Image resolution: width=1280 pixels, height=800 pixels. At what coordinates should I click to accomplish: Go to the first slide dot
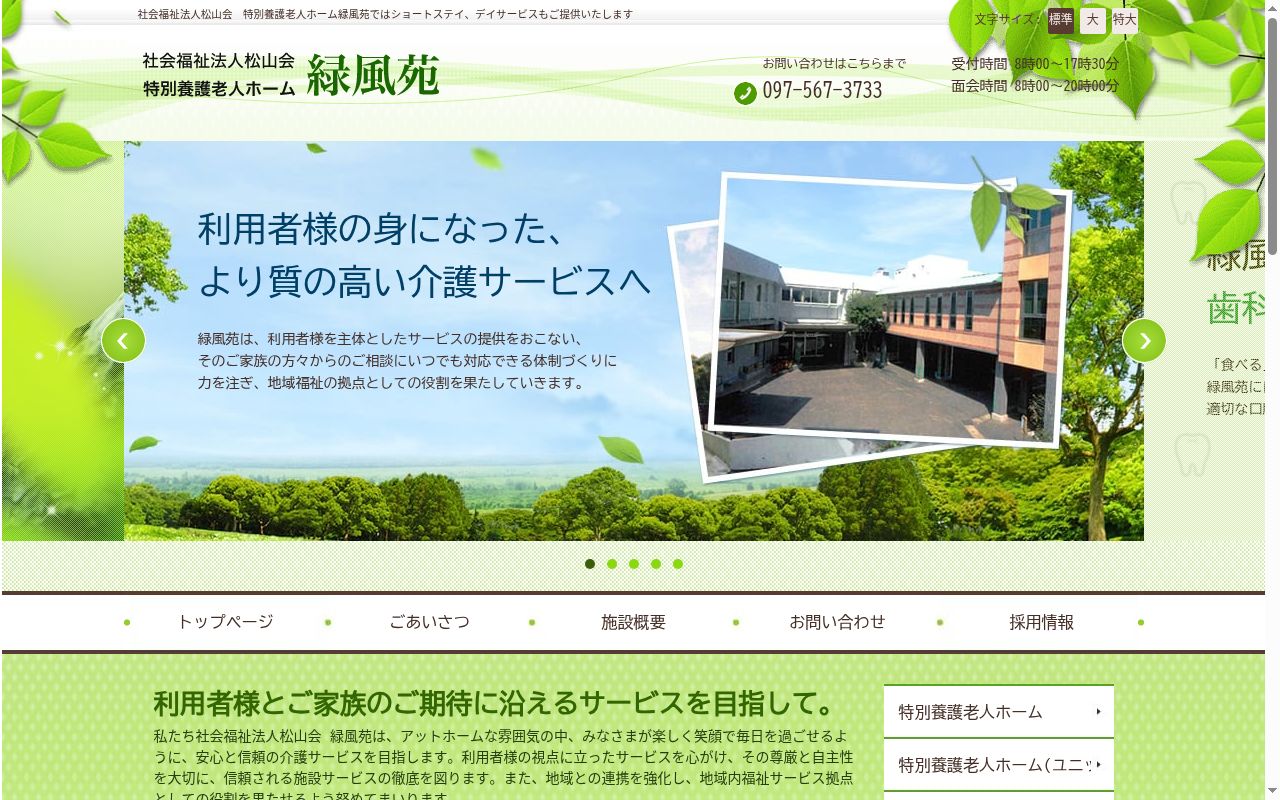(590, 564)
